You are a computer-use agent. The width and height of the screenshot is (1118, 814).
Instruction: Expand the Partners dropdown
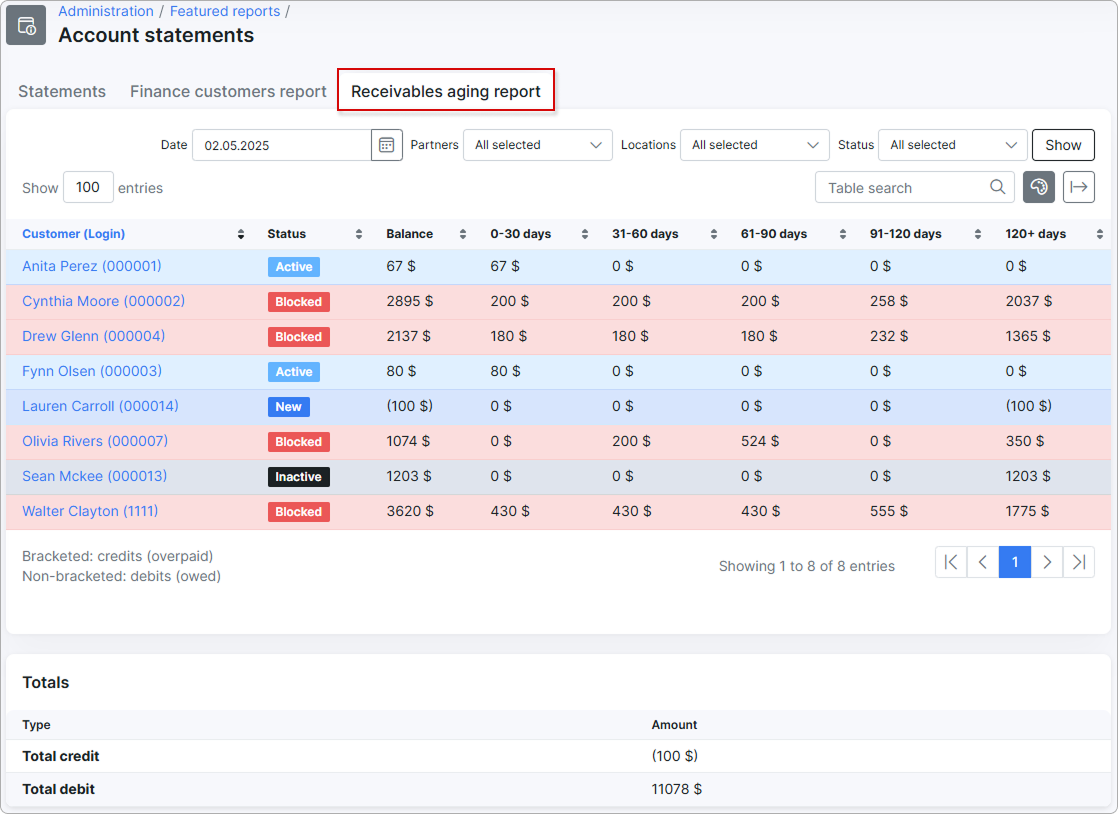538,145
